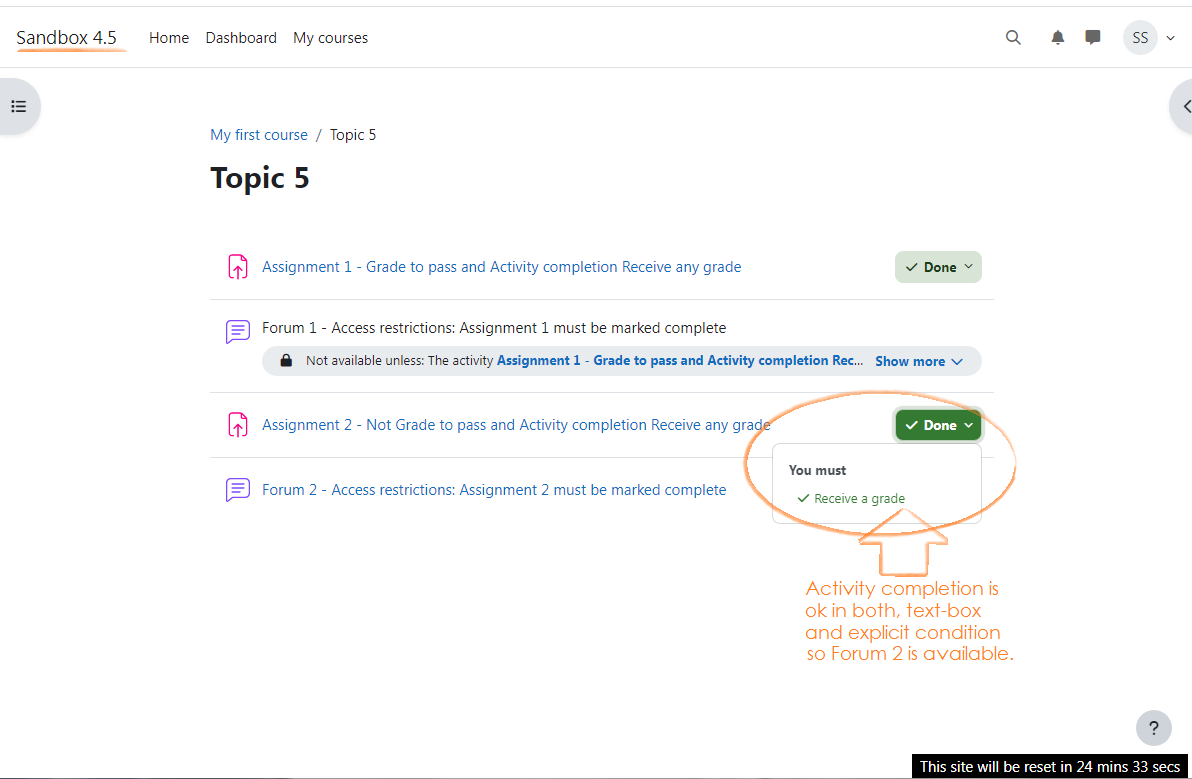The height and width of the screenshot is (779, 1192).
Task: Open Assignment 2 Not Grade to pass link
Action: coord(516,425)
